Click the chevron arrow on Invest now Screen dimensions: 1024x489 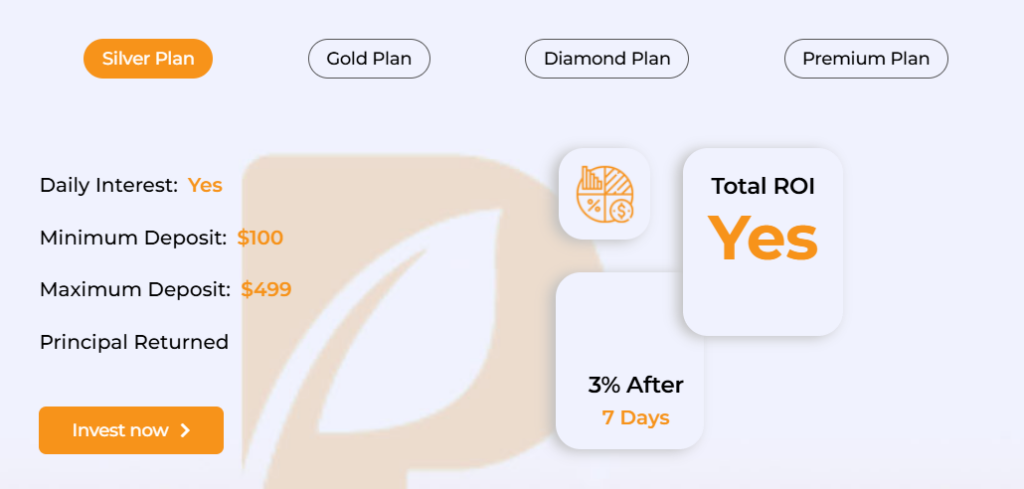point(185,431)
